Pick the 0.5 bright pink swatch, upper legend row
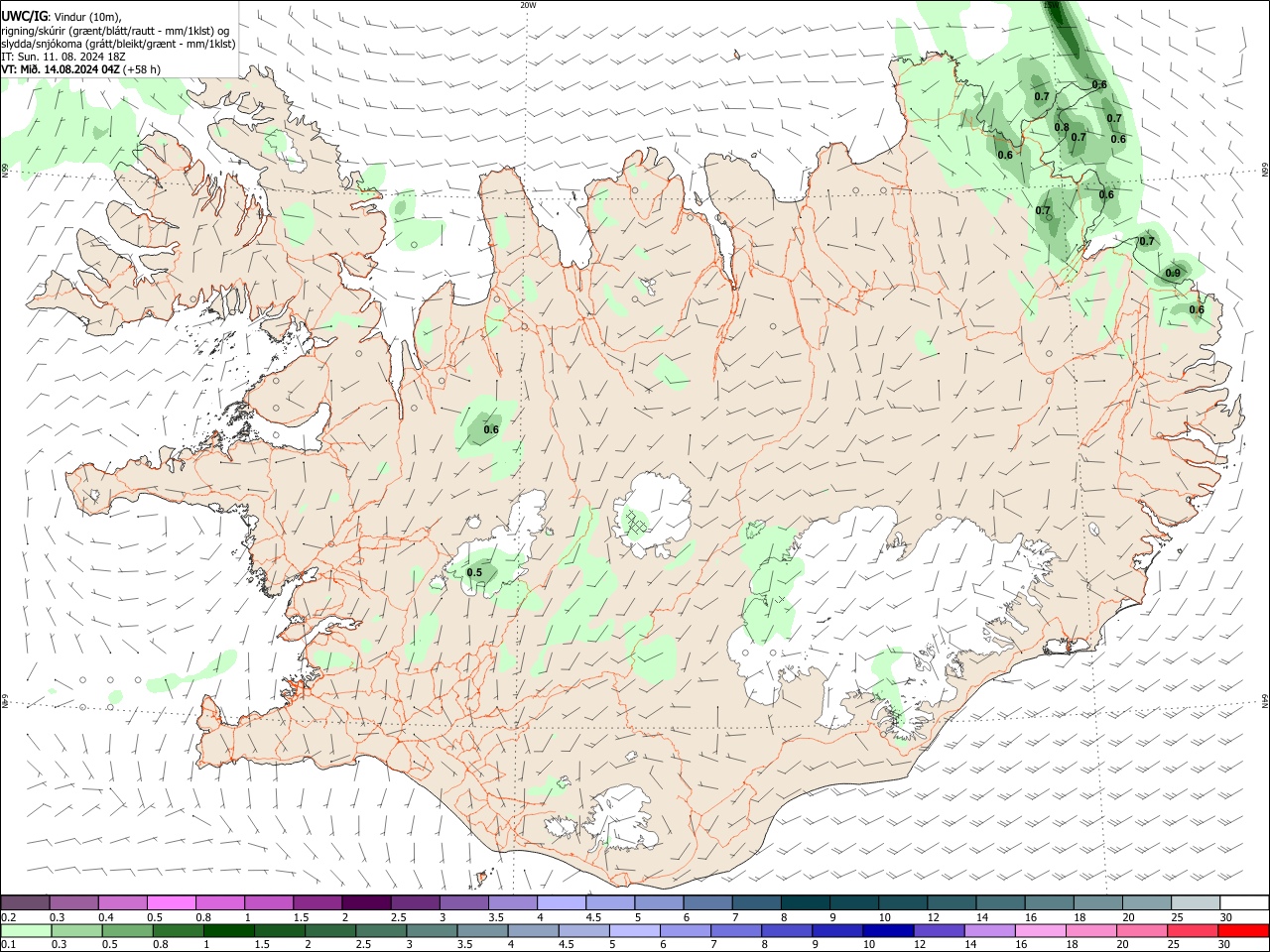The width and height of the screenshot is (1270, 952). click(x=172, y=902)
